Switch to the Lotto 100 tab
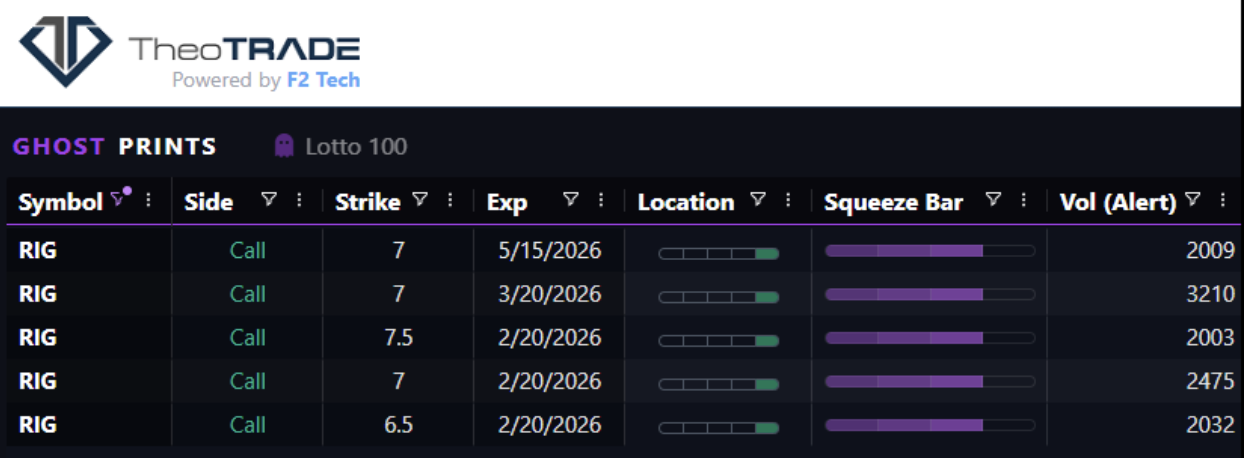The height and width of the screenshot is (458, 1244). coord(355,146)
